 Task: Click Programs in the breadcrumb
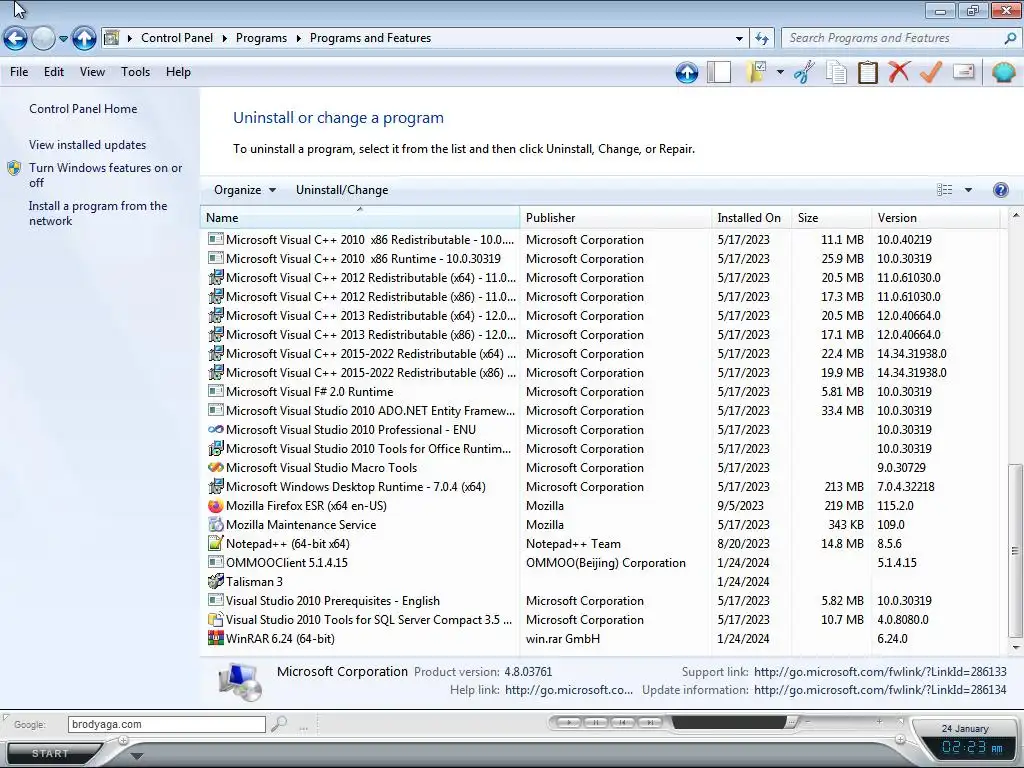click(261, 39)
